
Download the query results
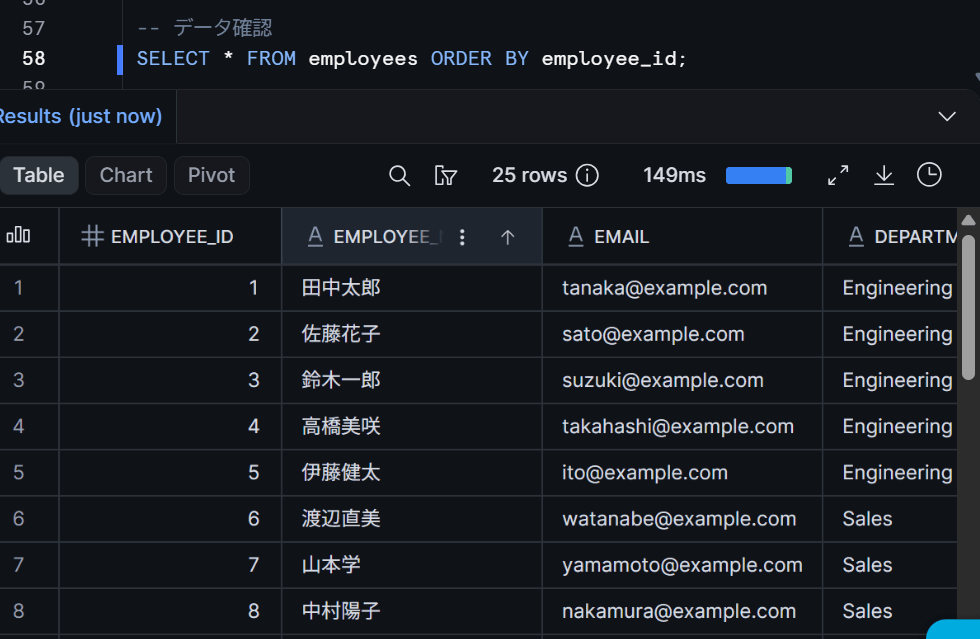click(884, 175)
